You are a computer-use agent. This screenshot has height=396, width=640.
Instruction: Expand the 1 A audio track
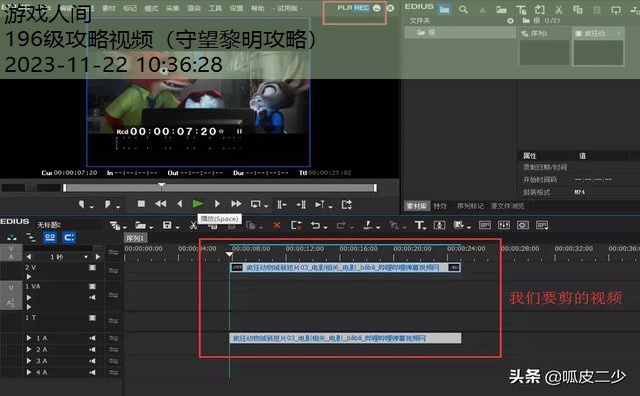click(29, 338)
